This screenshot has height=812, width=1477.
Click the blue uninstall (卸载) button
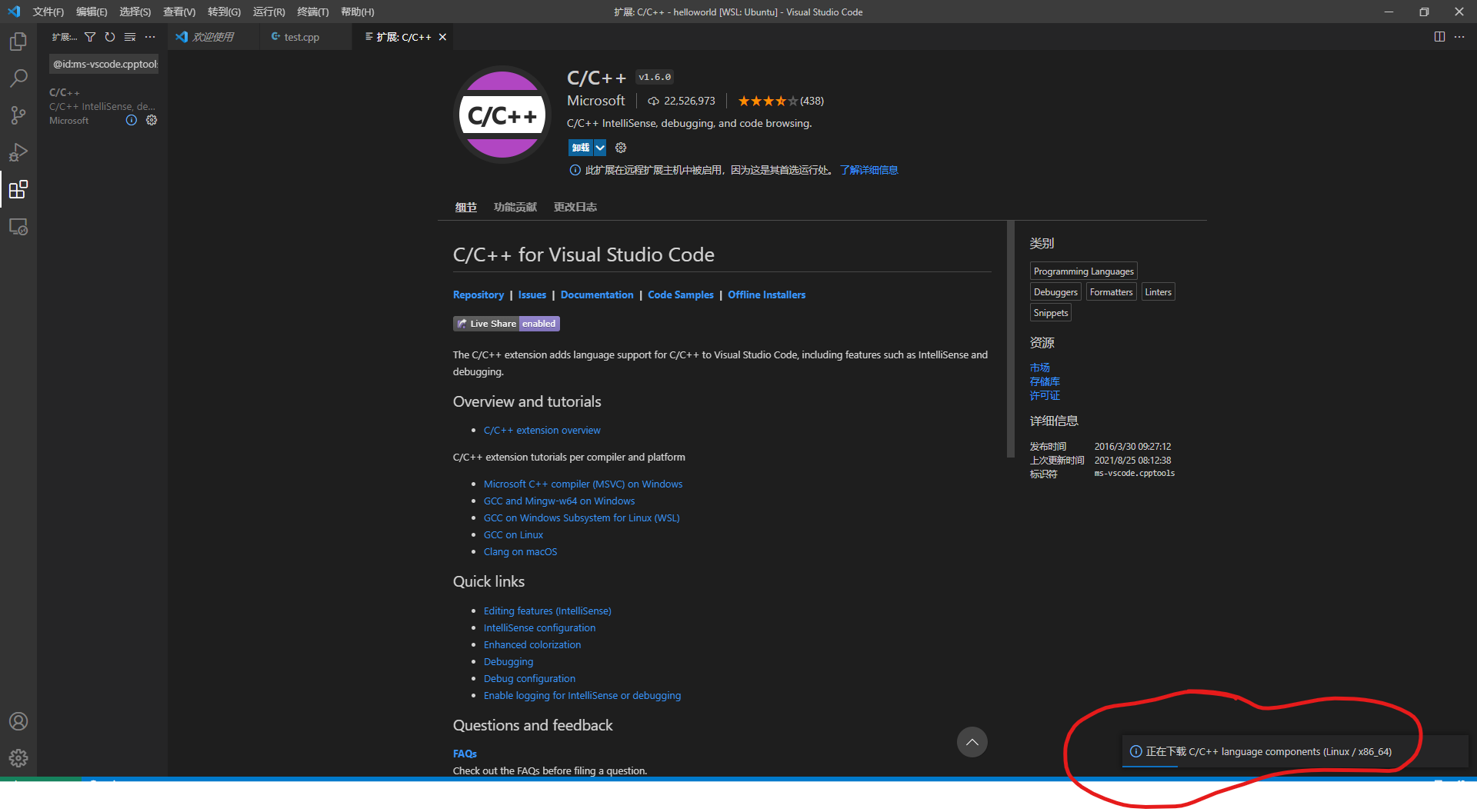[x=581, y=148]
